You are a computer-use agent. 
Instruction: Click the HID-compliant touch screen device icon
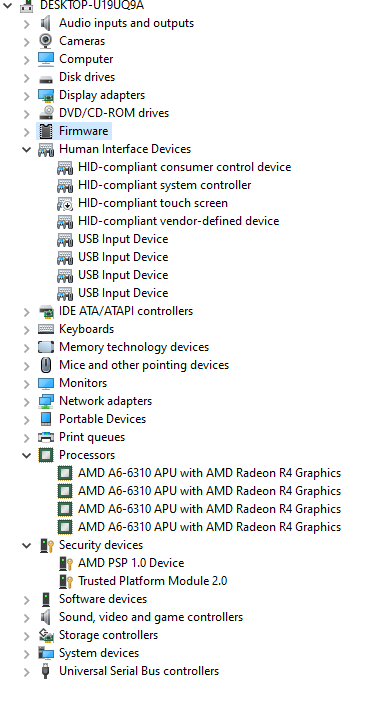65,203
